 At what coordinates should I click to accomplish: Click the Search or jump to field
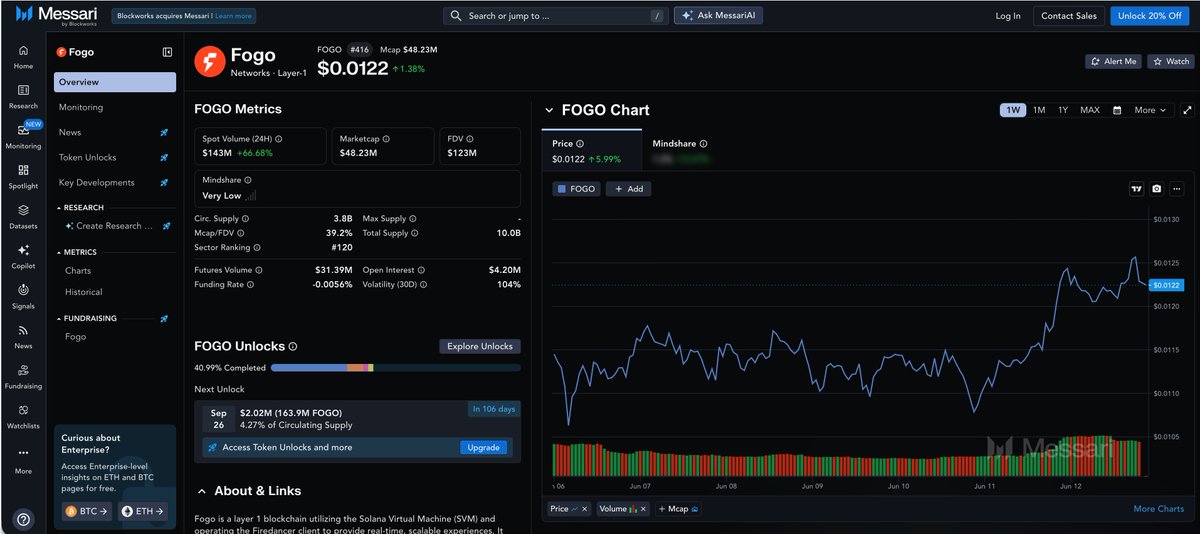coord(556,15)
